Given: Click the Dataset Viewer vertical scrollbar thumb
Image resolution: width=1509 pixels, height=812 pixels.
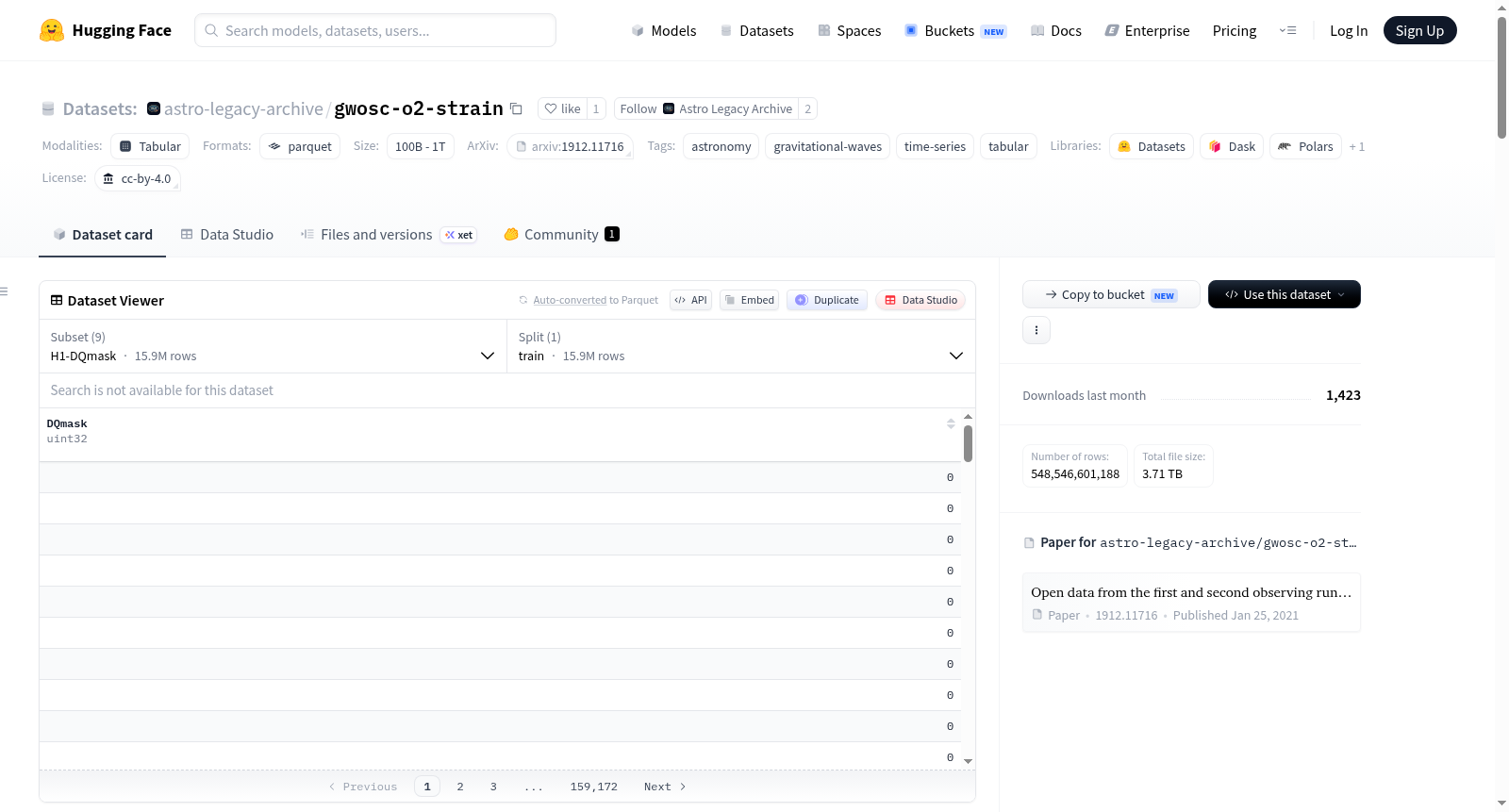Looking at the screenshot, I should [x=968, y=443].
